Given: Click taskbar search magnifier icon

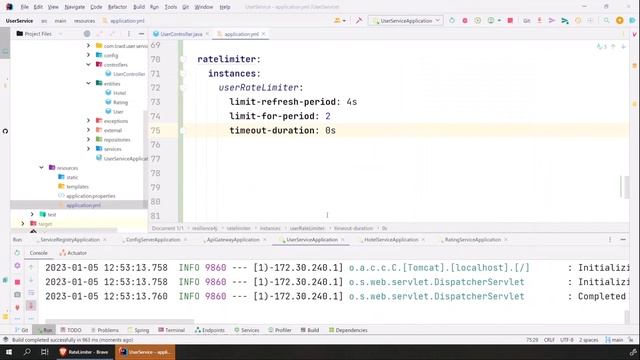Looking at the screenshot, I should tap(27, 352).
